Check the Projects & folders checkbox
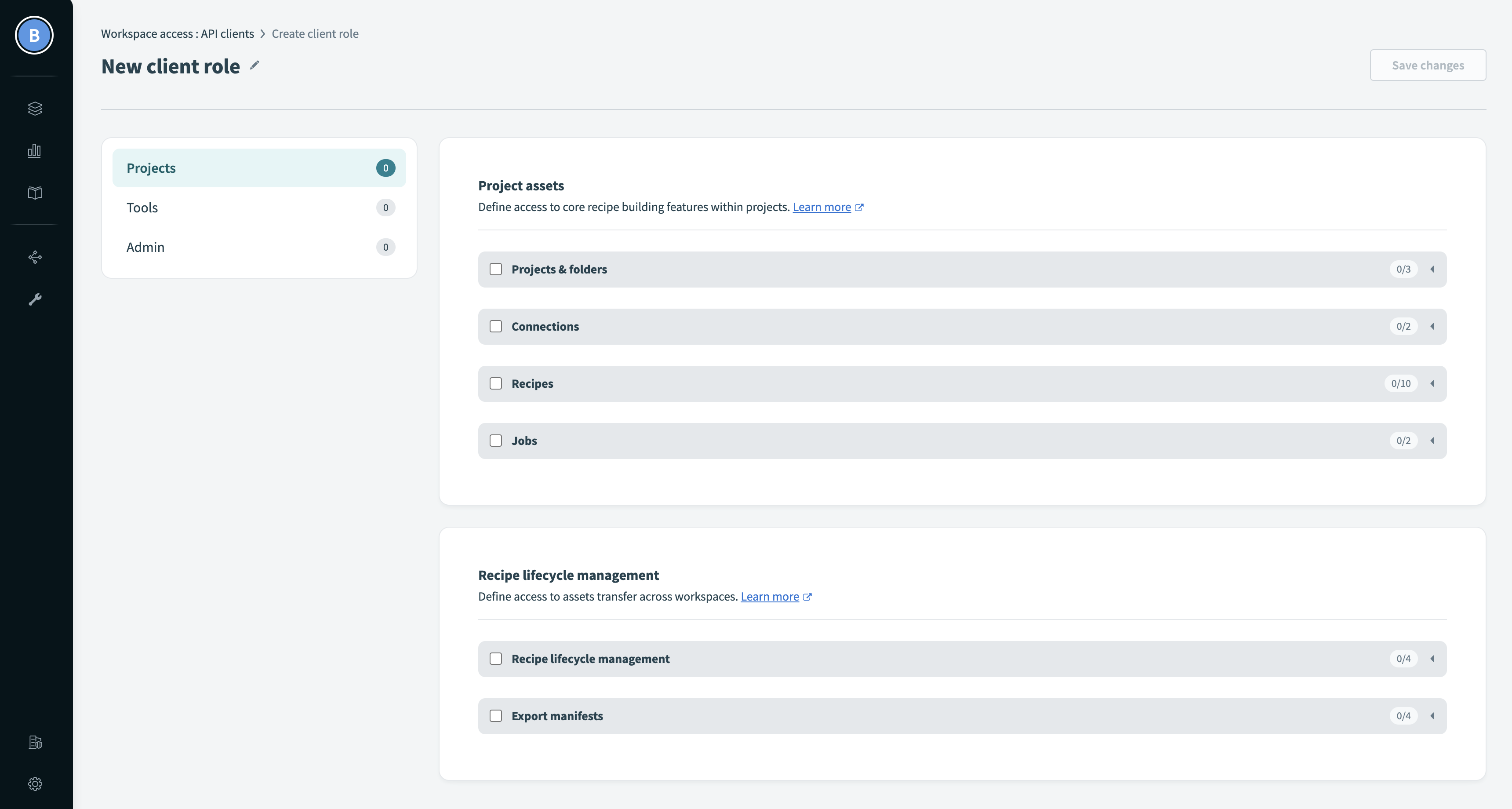Screen dimensions: 1512x809 tap(496, 269)
